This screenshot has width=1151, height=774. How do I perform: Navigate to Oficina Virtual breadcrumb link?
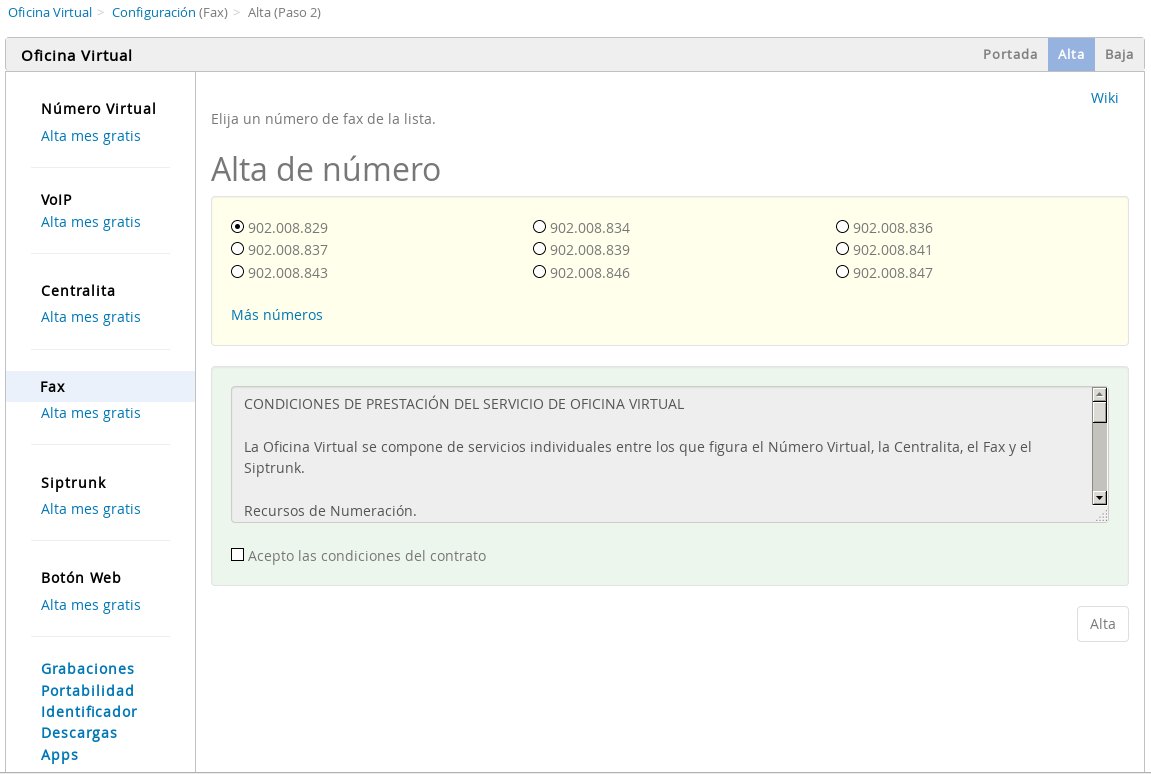point(50,12)
